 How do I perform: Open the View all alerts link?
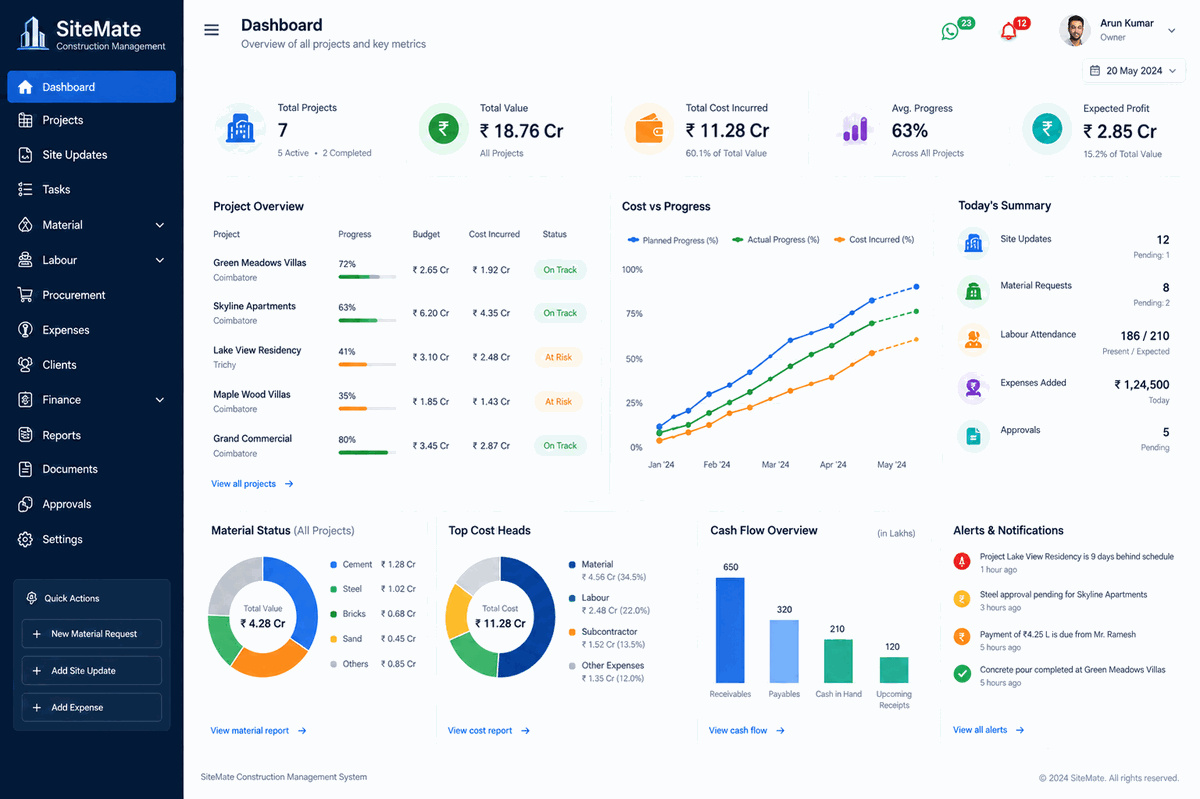pos(988,731)
